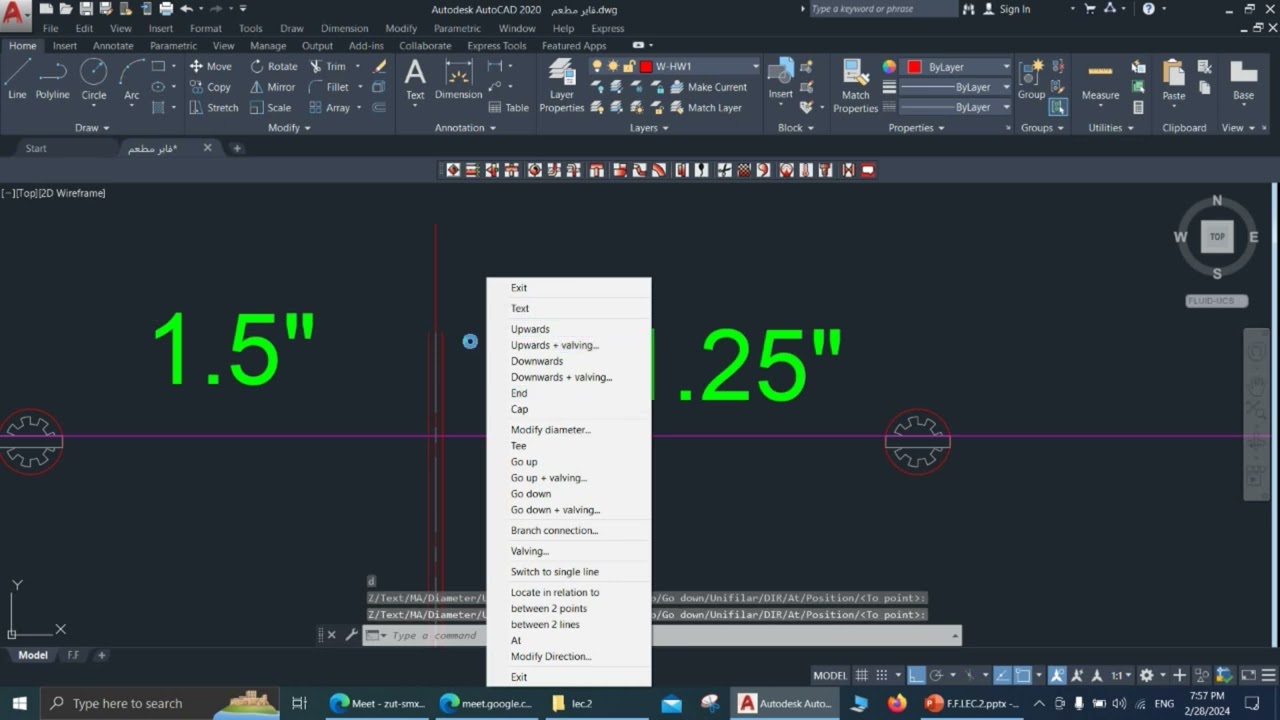This screenshot has height=720, width=1280.
Task: Activate the Stretch tool
Action: click(x=214, y=107)
